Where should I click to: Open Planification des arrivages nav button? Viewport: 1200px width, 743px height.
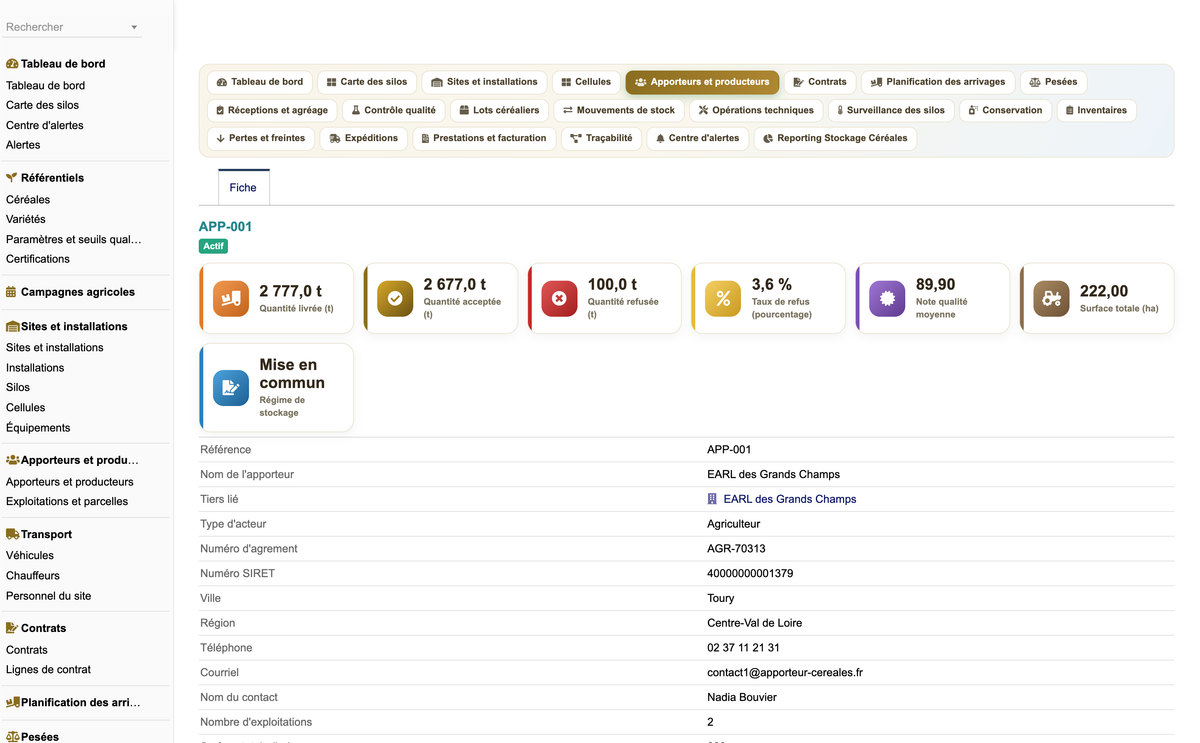938,82
